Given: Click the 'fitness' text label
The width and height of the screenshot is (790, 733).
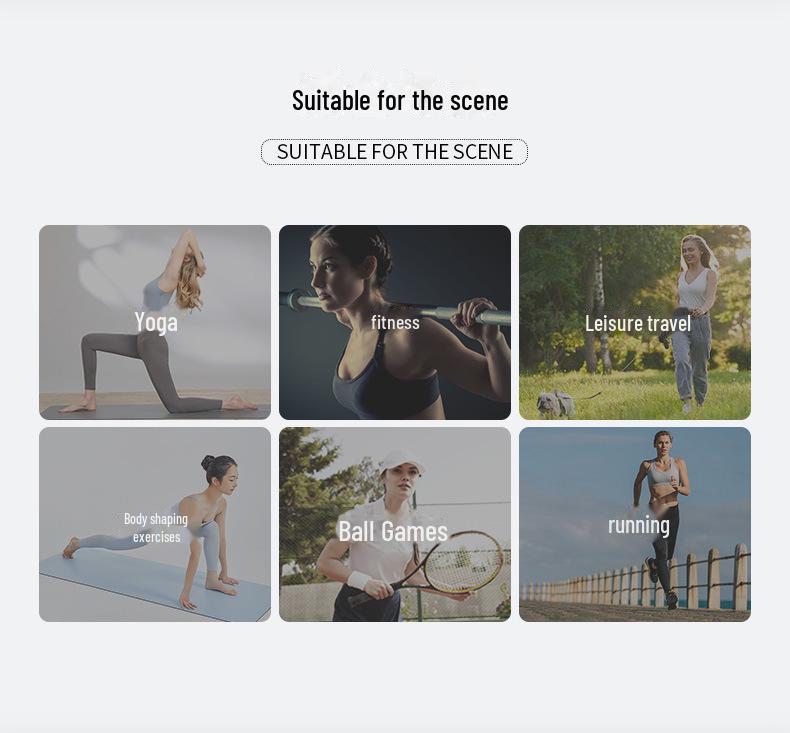Looking at the screenshot, I should click(x=395, y=322).
